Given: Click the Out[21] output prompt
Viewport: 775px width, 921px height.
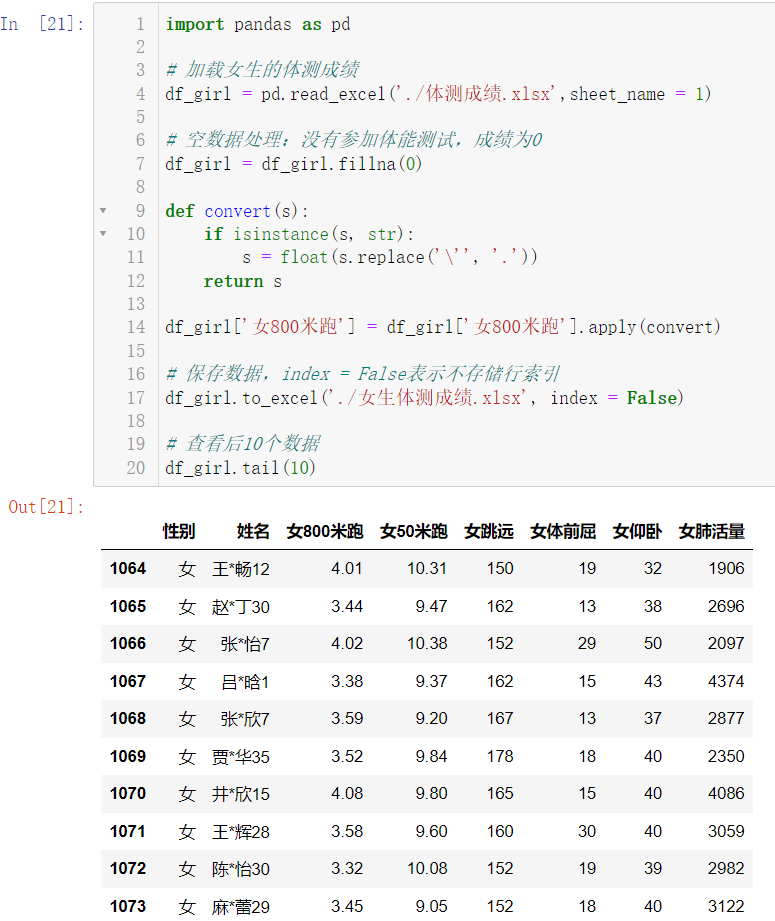Looking at the screenshot, I should [x=46, y=507].
